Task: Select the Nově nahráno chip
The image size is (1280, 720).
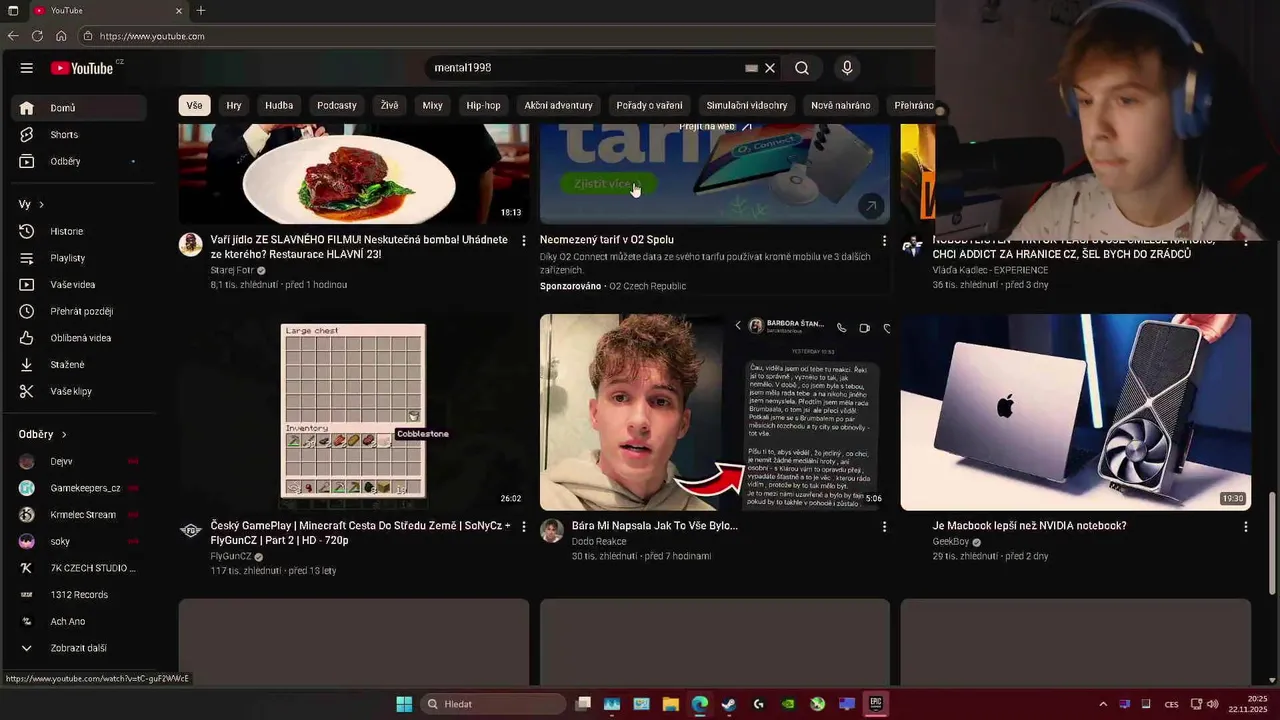Action: (x=840, y=105)
